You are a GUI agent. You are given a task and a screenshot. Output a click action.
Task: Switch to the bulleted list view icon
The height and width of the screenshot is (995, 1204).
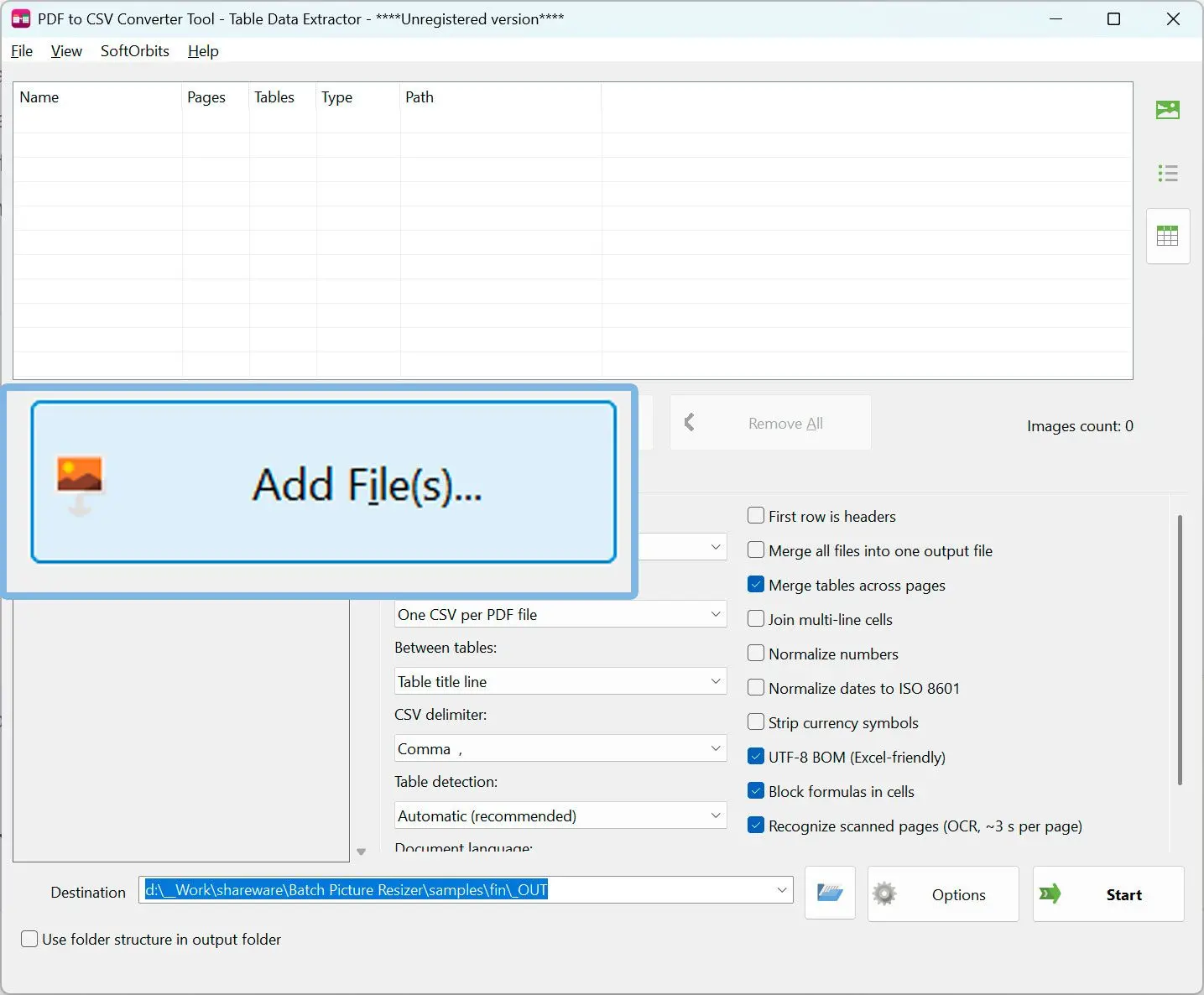[x=1168, y=174]
